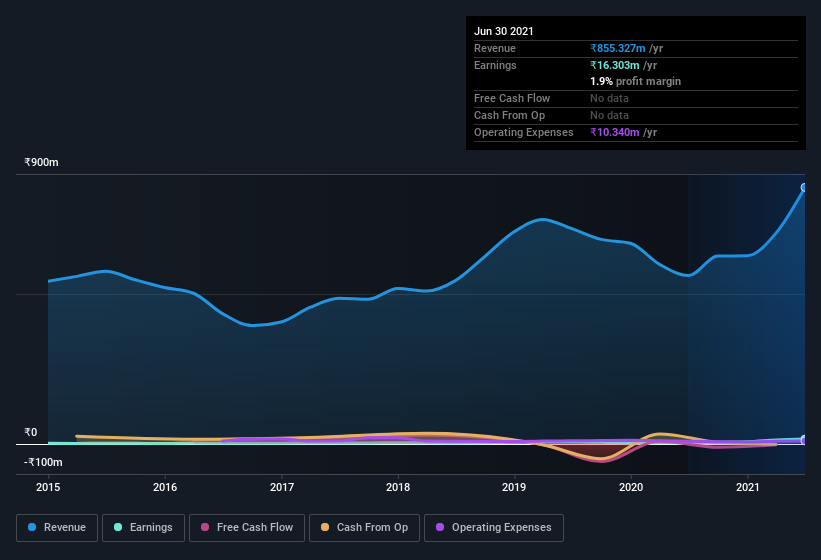Select the Jun 30 2021 tooltip date

(504, 31)
